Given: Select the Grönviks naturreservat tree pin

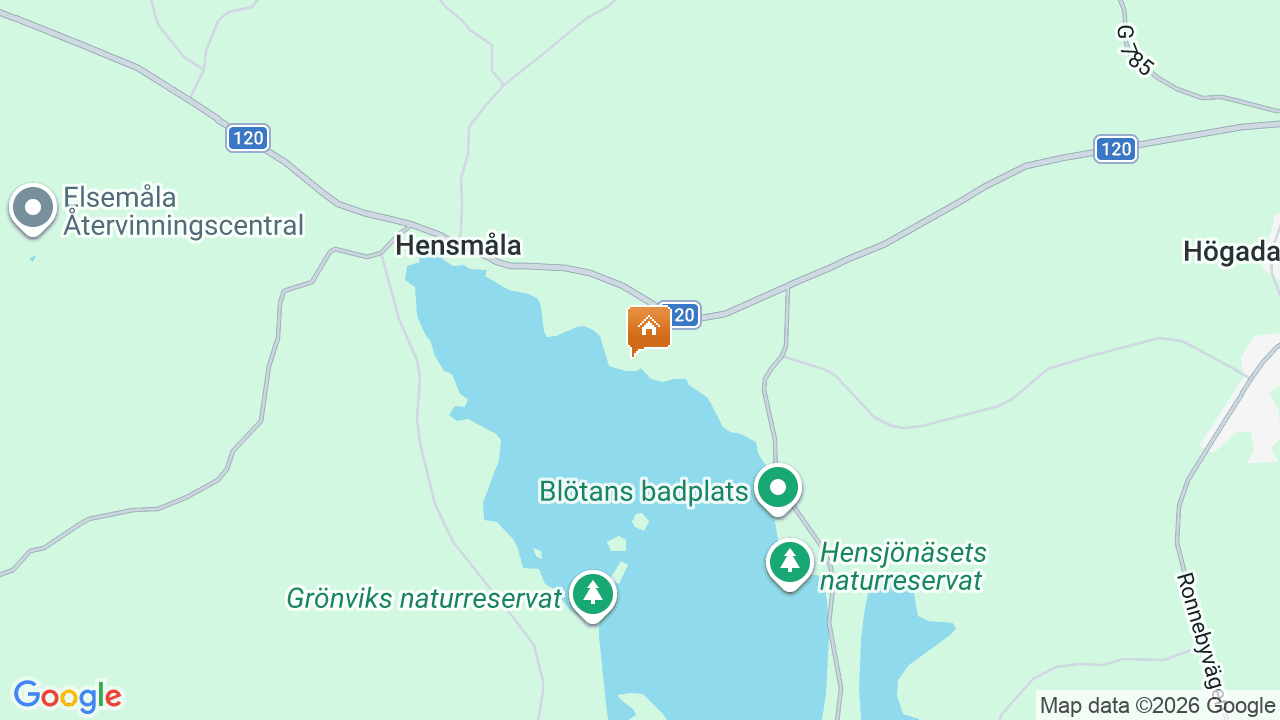Looking at the screenshot, I should tap(593, 596).
